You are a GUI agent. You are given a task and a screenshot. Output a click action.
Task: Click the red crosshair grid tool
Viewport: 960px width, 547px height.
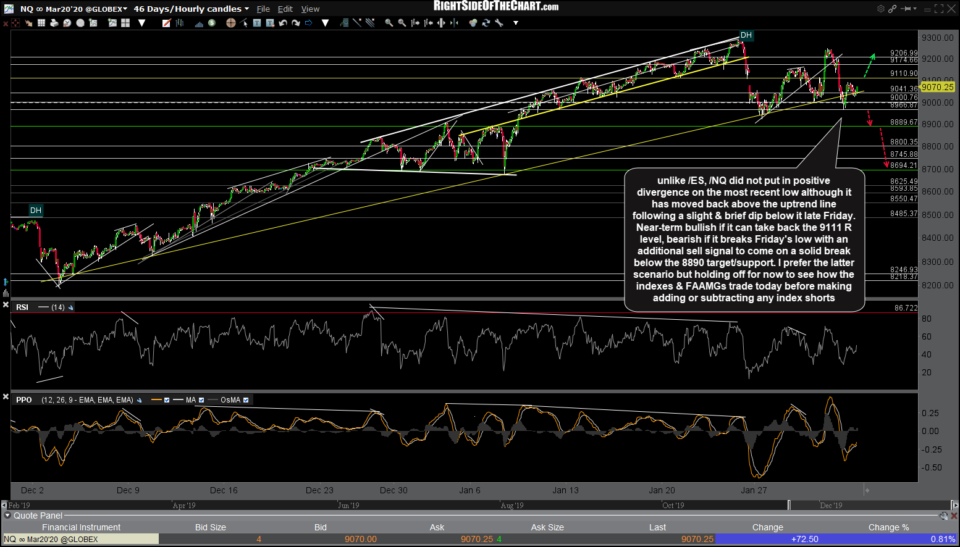(16, 23)
